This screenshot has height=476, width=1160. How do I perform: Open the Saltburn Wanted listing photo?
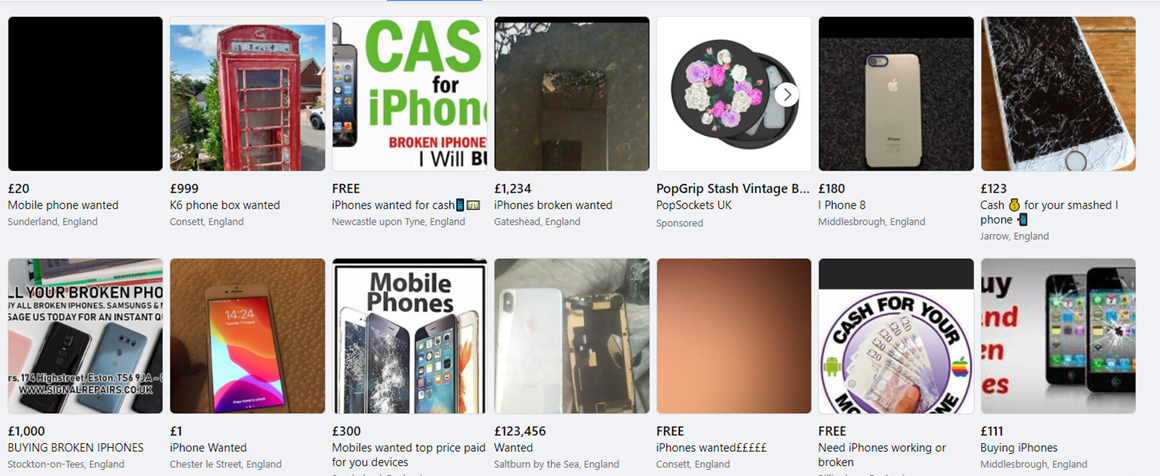point(572,336)
